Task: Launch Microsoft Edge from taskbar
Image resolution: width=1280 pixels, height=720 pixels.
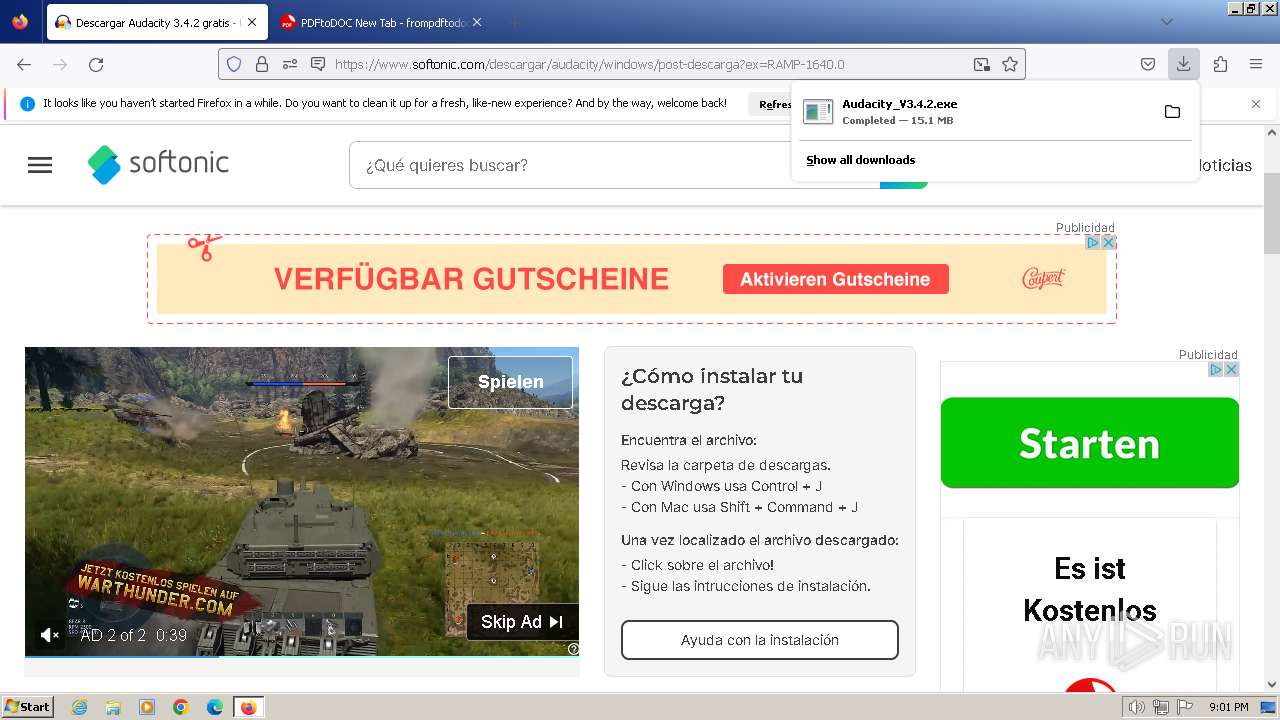Action: coord(215,707)
